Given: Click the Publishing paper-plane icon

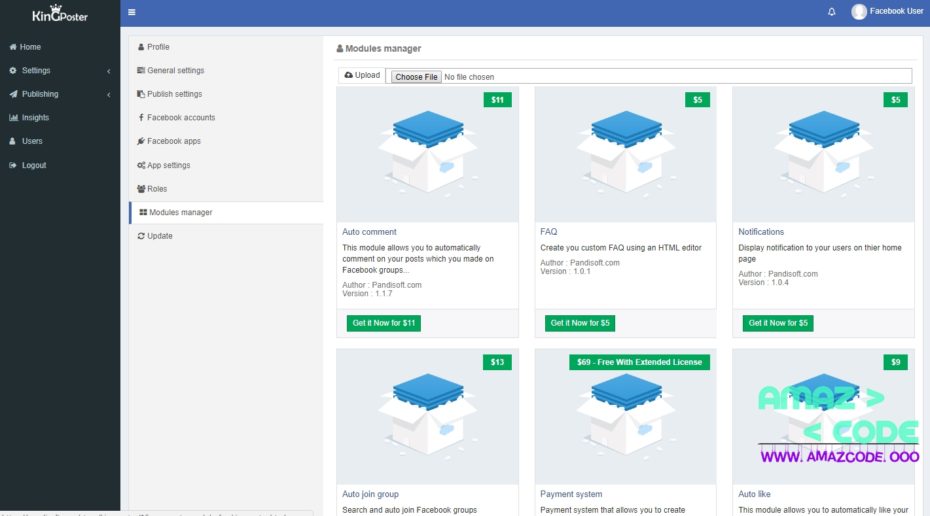Looking at the screenshot, I should [x=13, y=94].
